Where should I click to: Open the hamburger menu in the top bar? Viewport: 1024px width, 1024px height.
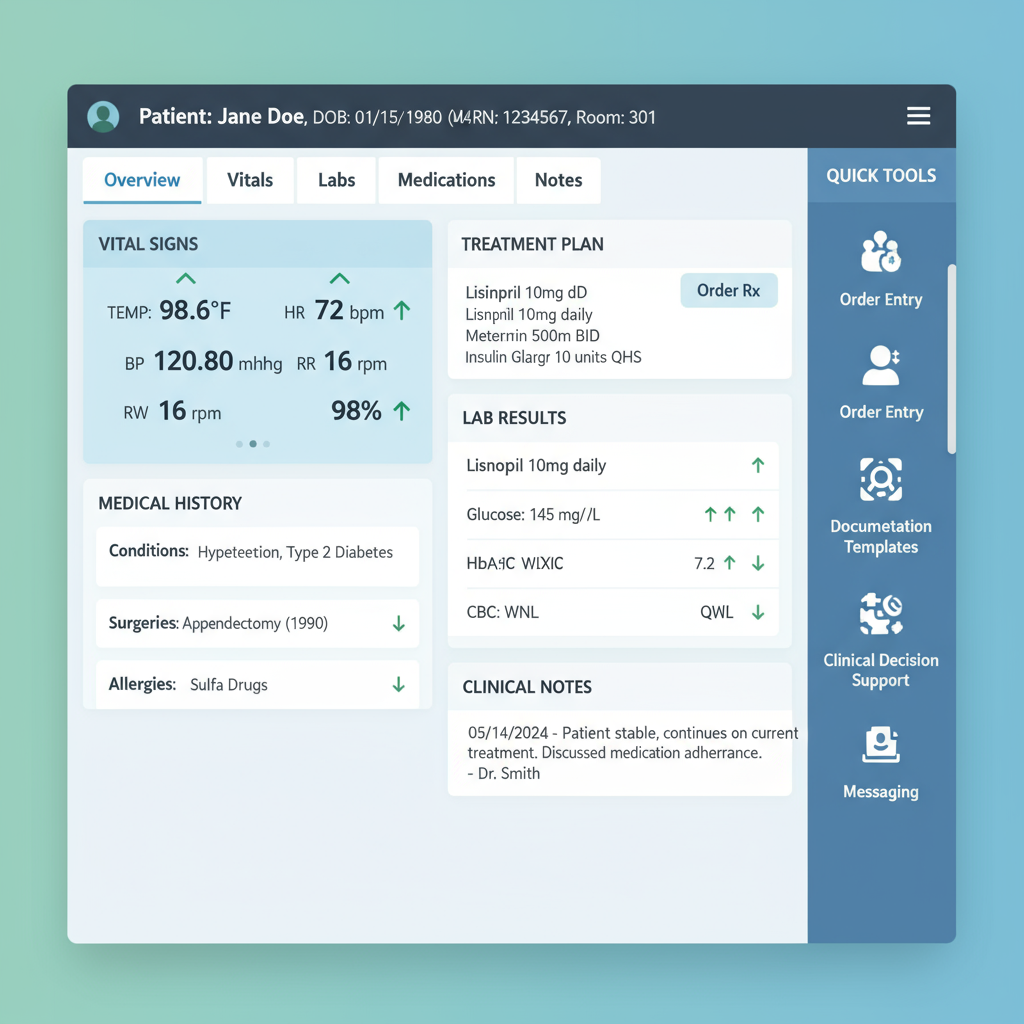click(918, 116)
